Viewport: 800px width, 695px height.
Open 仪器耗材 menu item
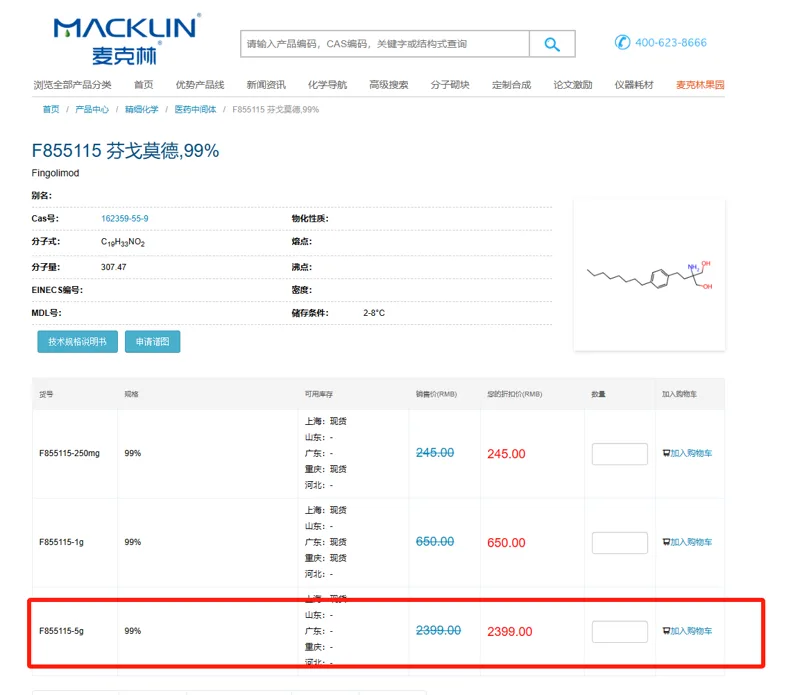634,85
